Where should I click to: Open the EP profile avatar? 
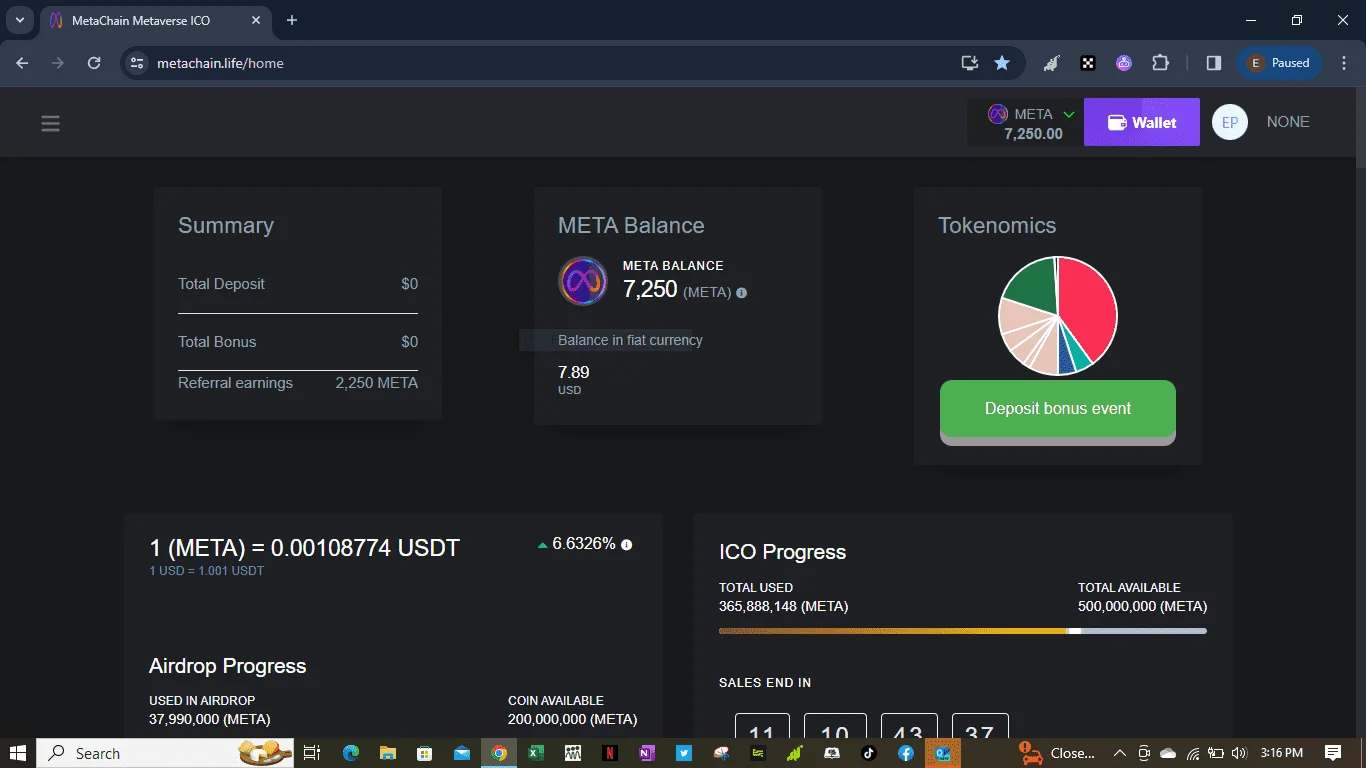pos(1230,122)
